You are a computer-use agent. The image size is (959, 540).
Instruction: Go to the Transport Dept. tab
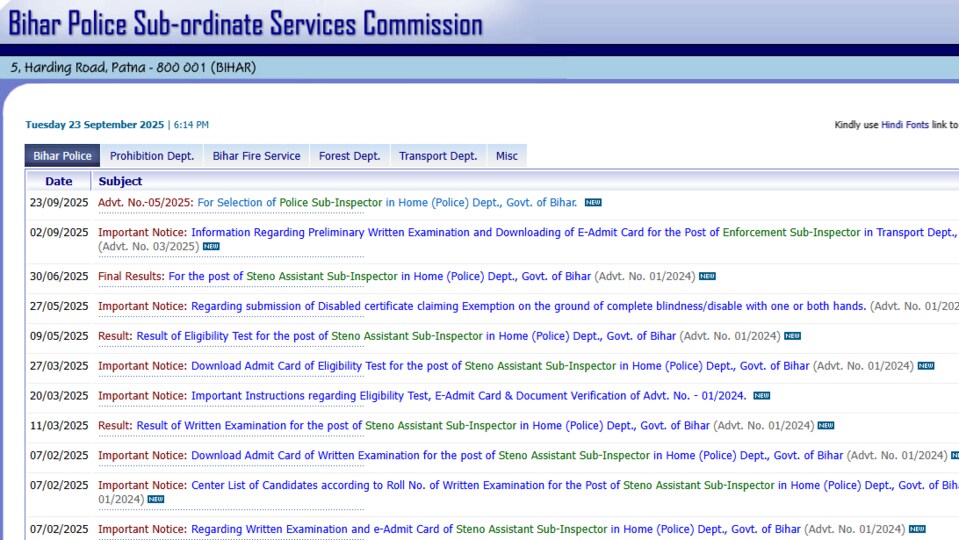[438, 156]
